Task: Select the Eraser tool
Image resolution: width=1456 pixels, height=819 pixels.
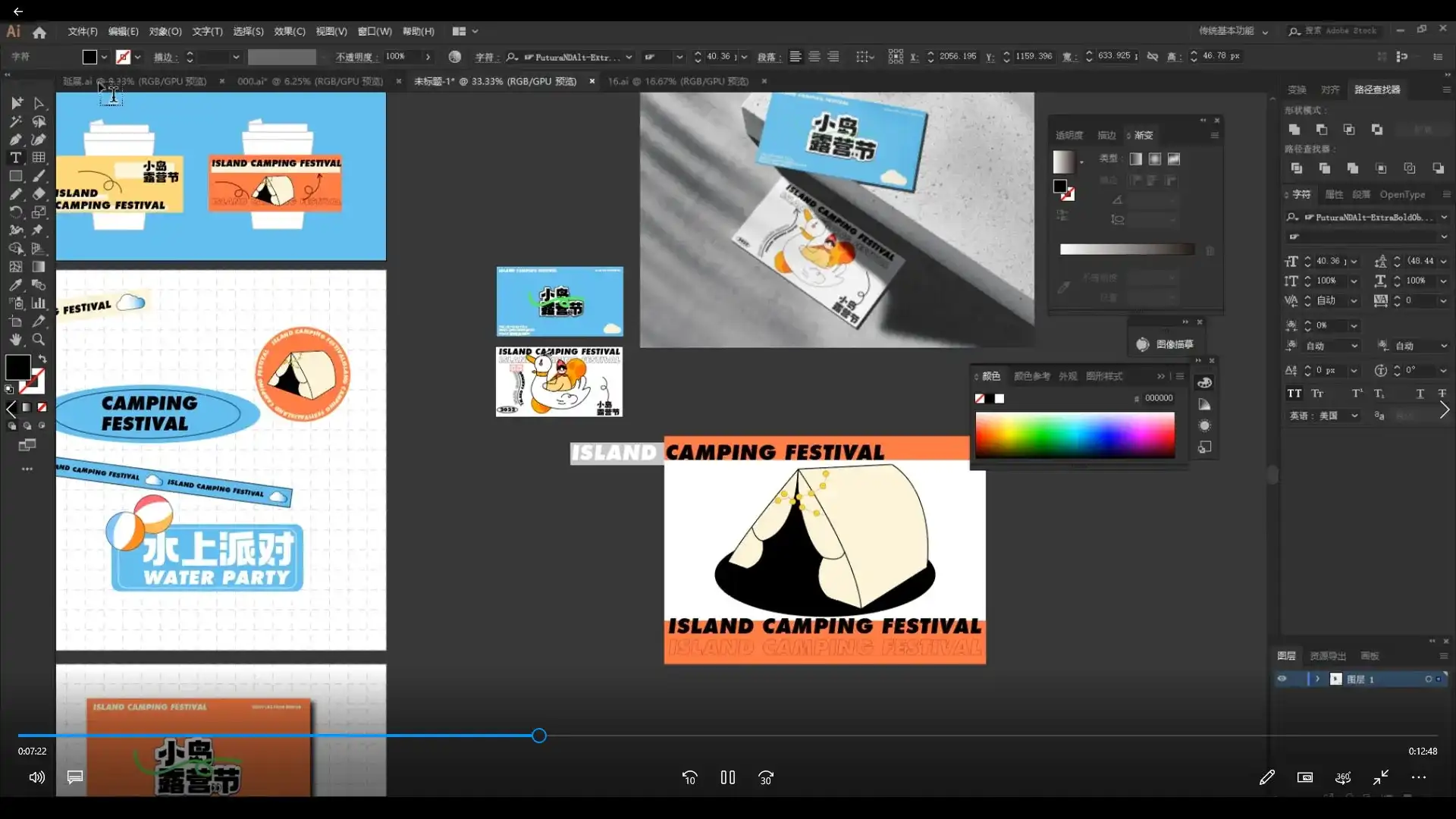Action: (39, 194)
